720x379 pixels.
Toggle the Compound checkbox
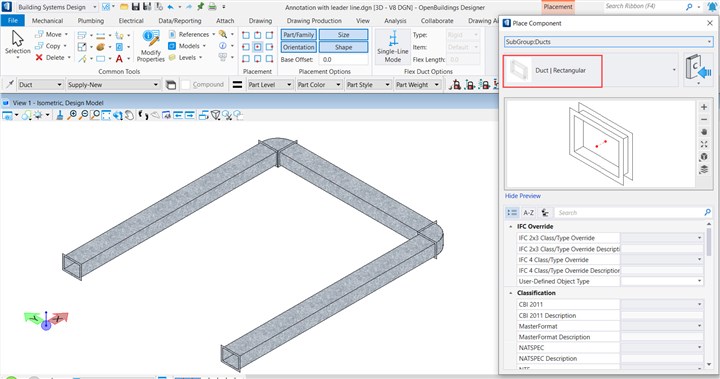[x=186, y=85]
